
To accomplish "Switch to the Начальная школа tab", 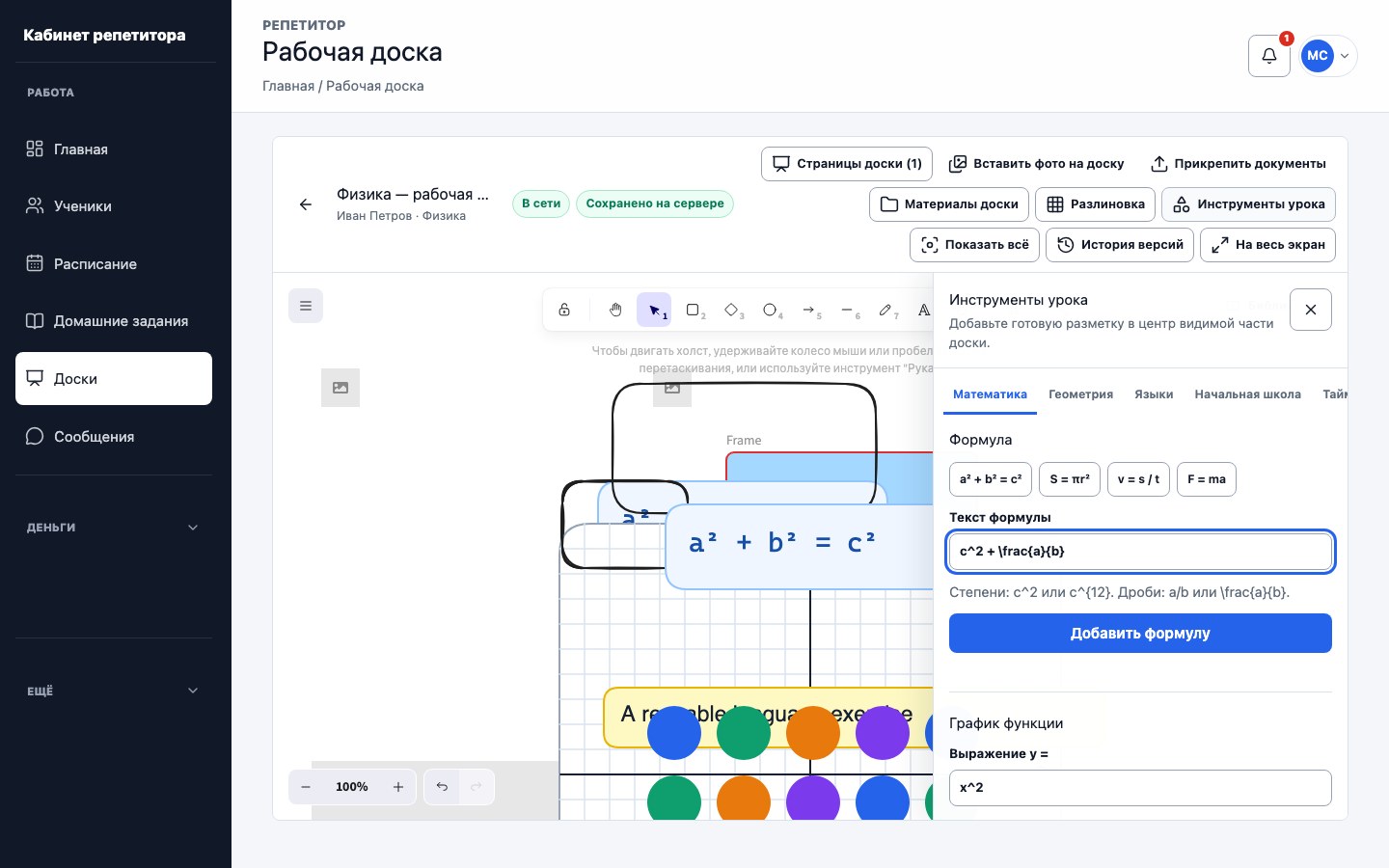I will [x=1247, y=394].
